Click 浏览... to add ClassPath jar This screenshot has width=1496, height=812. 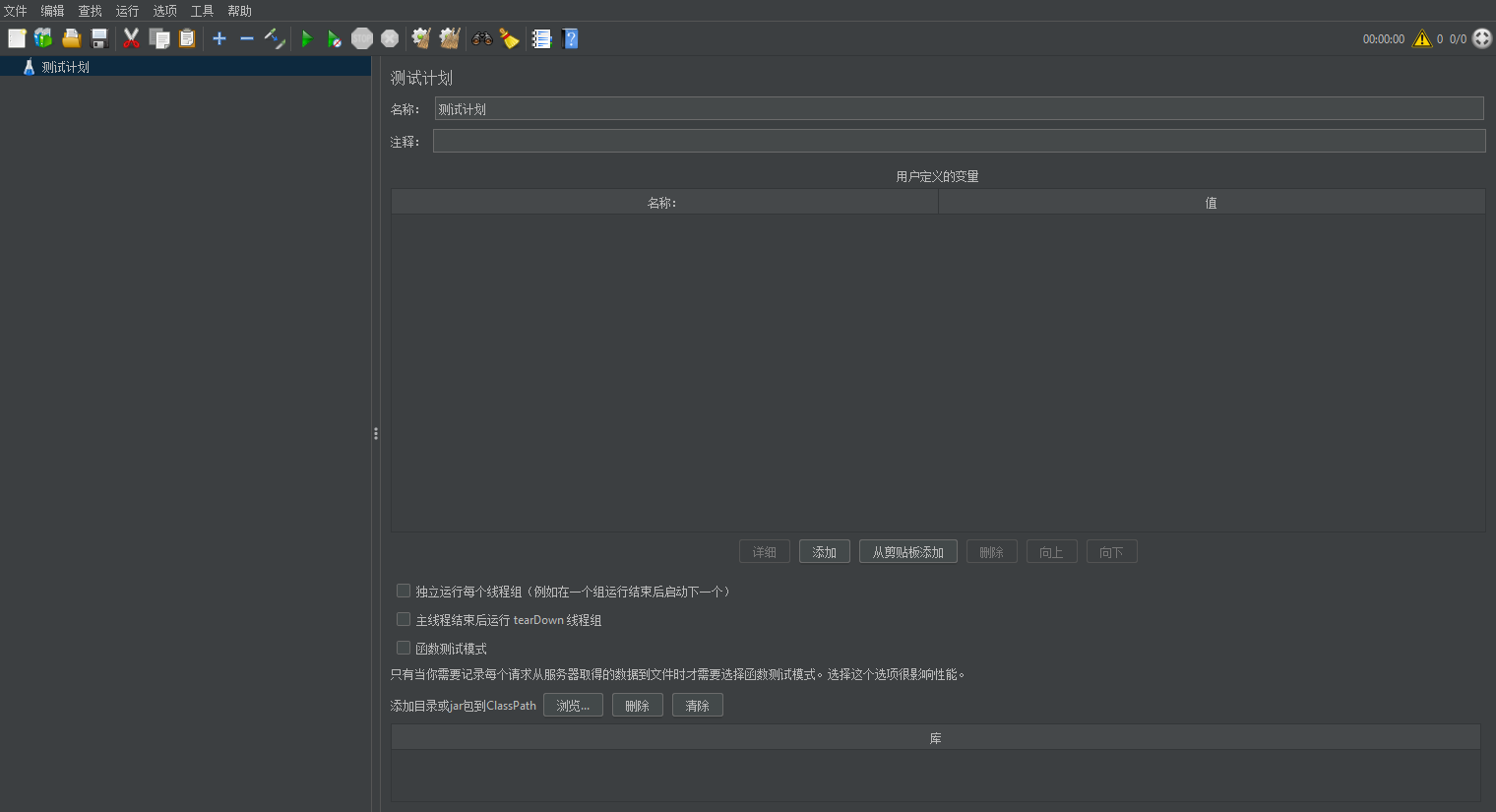[x=573, y=706]
